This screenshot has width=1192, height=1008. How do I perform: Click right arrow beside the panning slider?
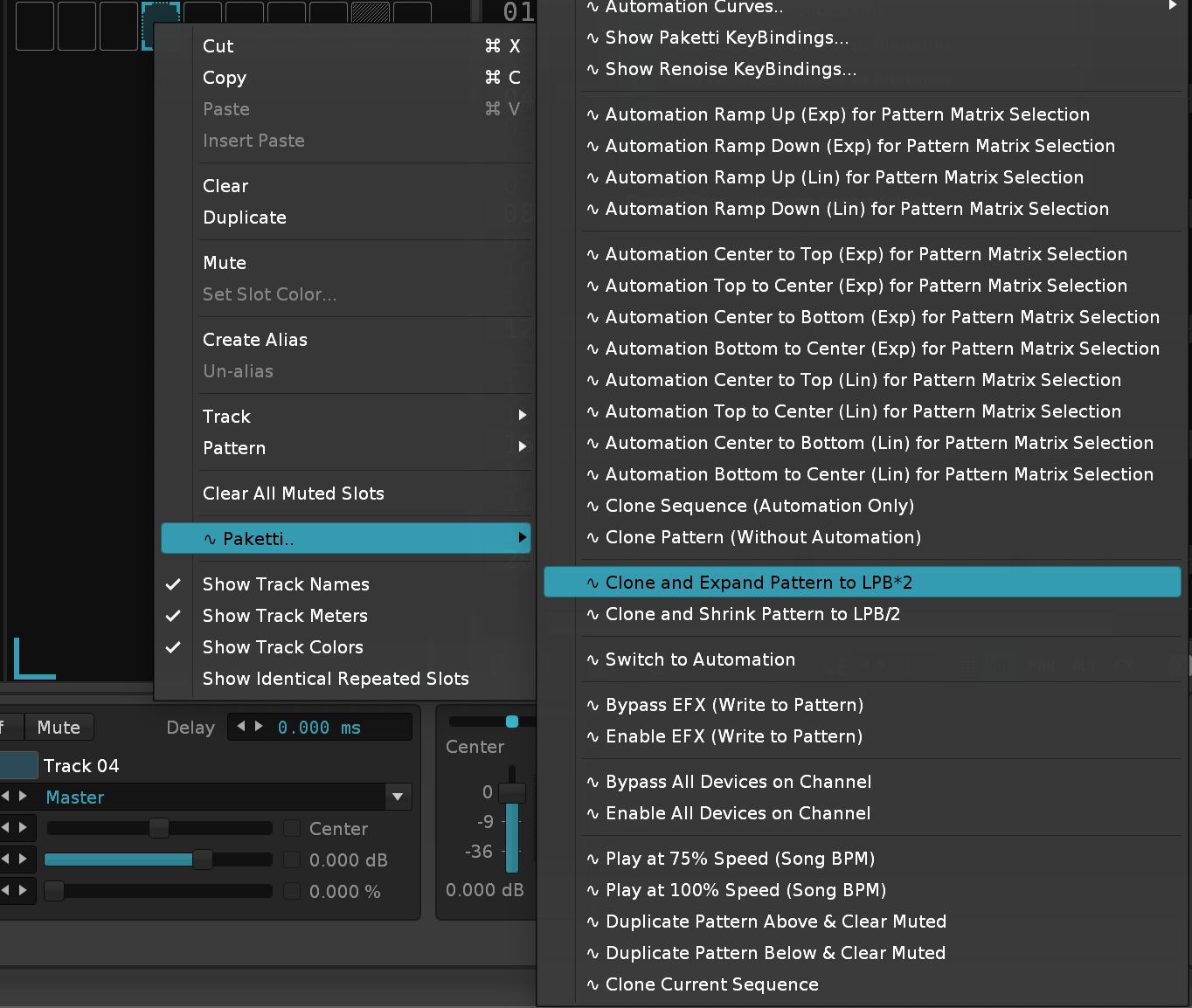click(24, 827)
